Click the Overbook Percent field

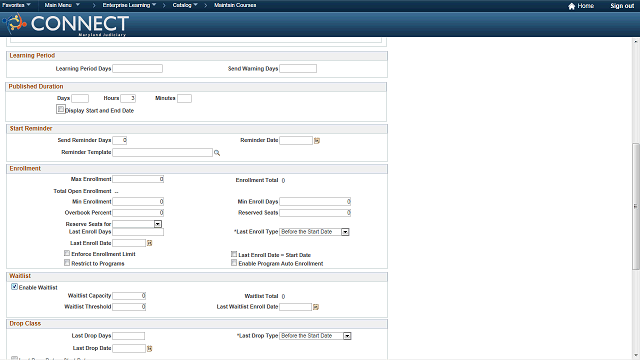(x=138, y=213)
